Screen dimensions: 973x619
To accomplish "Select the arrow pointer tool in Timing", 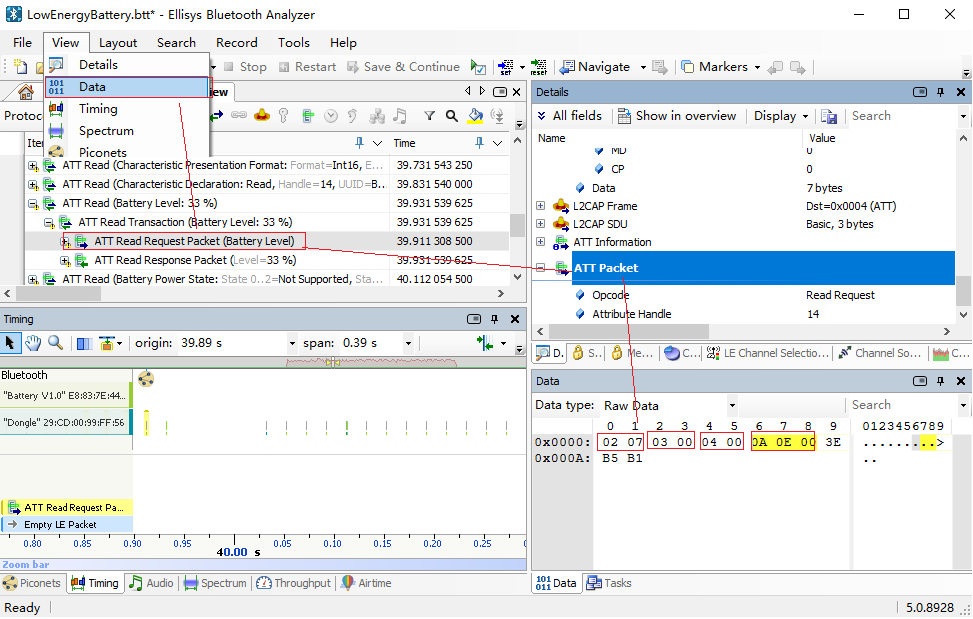I will tap(10, 342).
